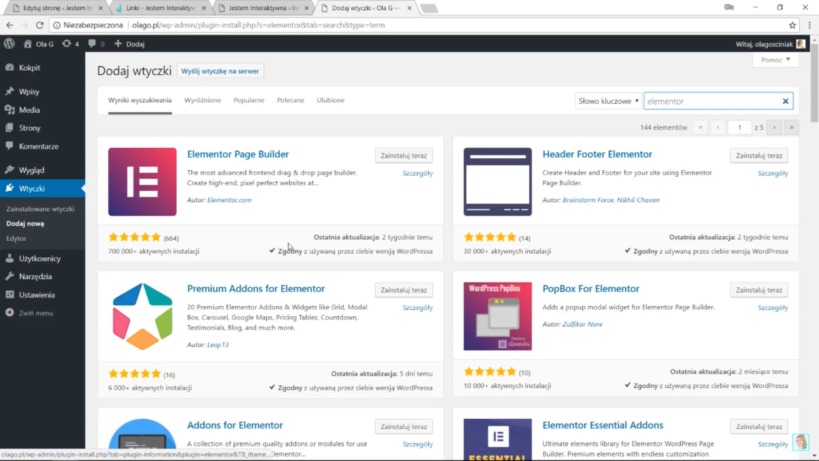Open comments bubble icon in admin bar
The image size is (819, 461).
(92, 44)
